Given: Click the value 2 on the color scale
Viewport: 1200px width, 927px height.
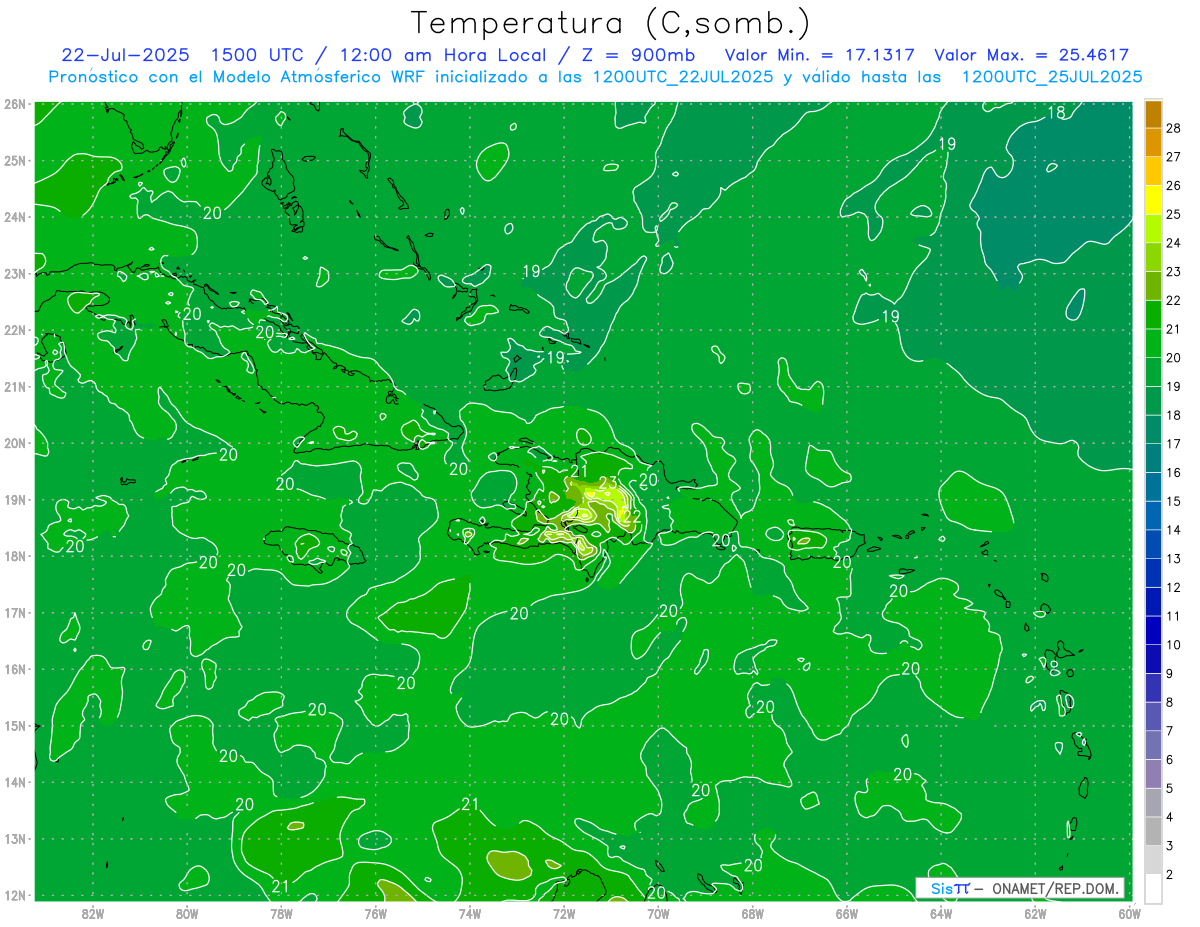Looking at the screenshot, I should [x=1170, y=875].
